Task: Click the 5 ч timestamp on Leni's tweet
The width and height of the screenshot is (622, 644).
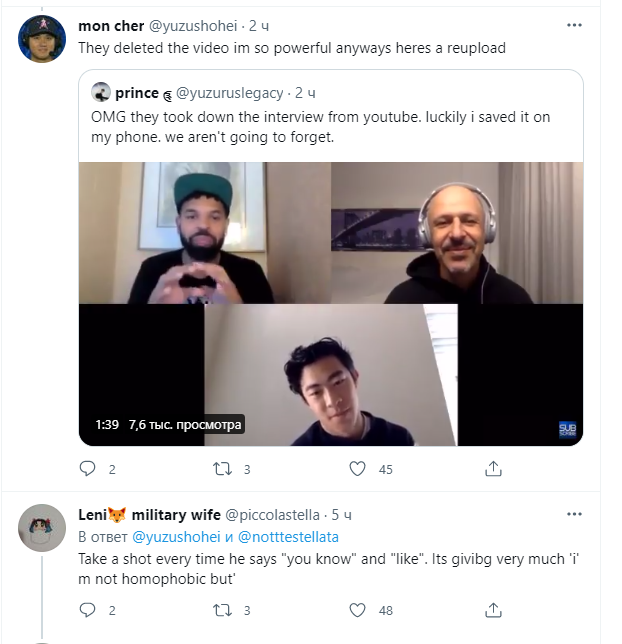Action: point(341,515)
